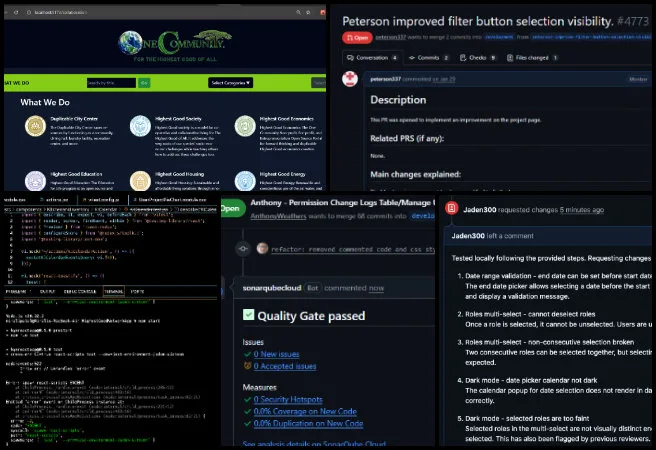Switch to the Files changed tab
Screen dimensions: 656x450
532,58
